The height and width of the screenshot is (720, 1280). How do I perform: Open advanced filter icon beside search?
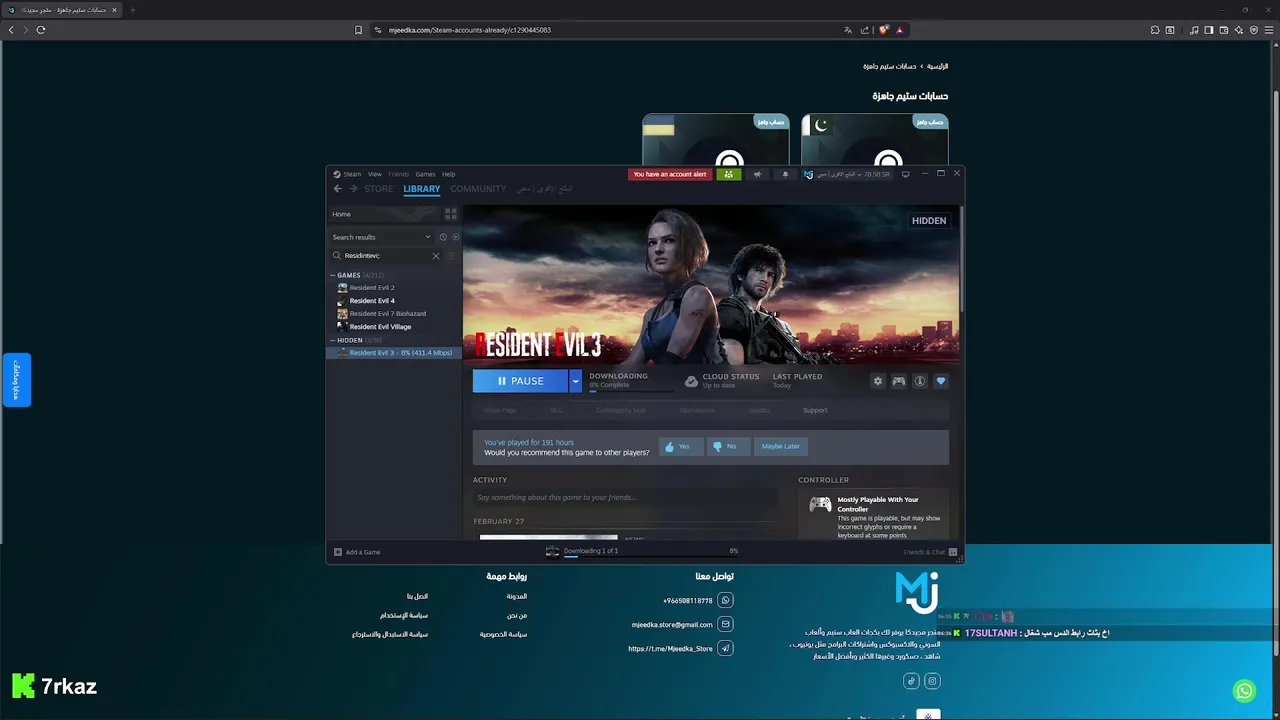451,256
